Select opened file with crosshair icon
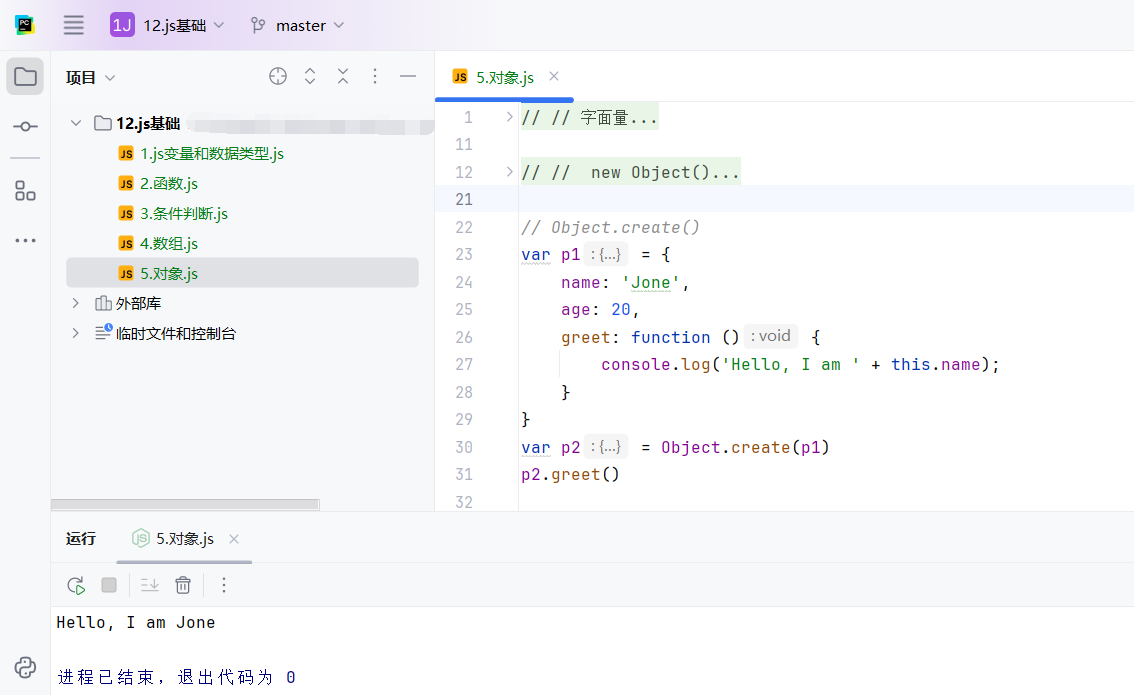 coord(278,77)
